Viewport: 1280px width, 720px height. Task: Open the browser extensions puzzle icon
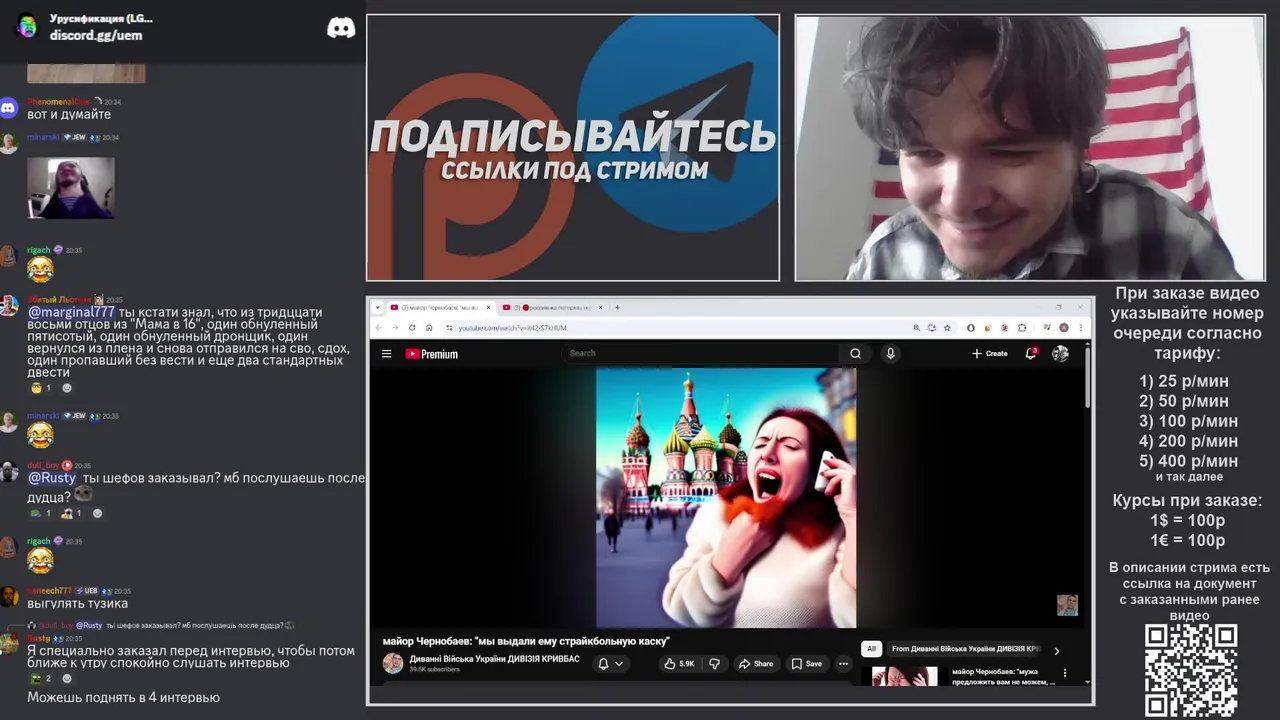[1022, 327]
